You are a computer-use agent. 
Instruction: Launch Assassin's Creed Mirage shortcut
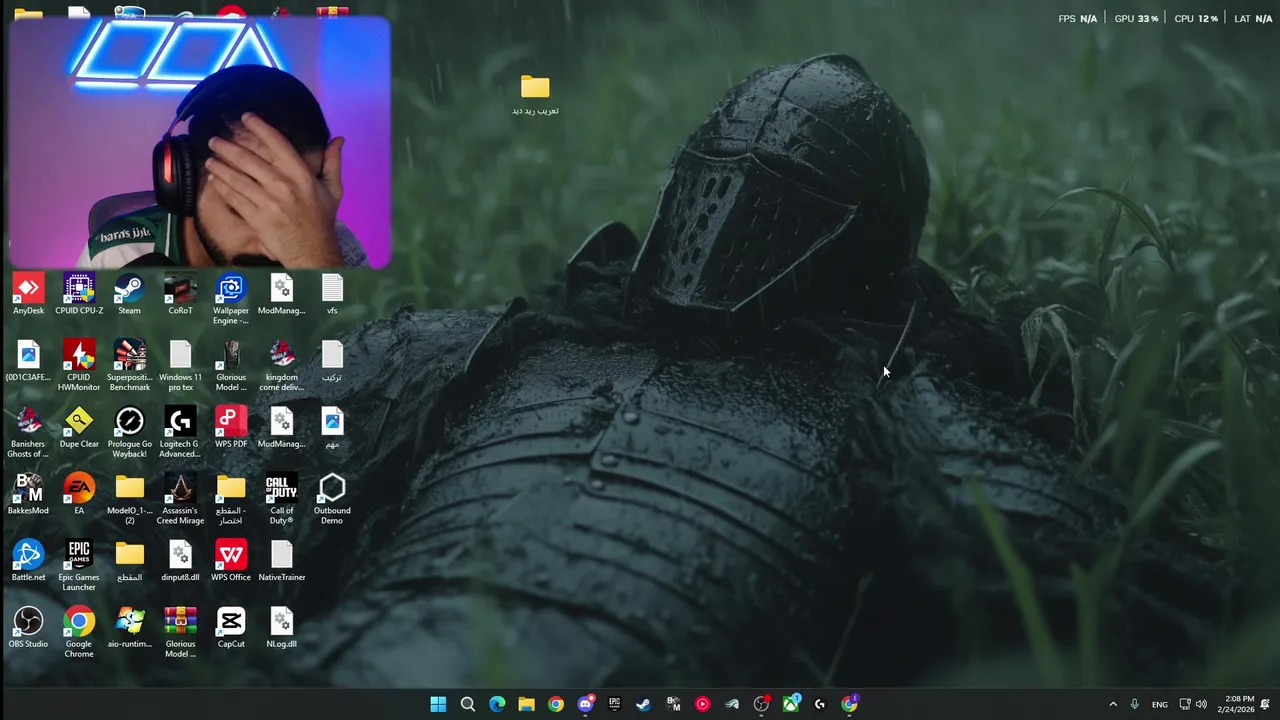pyautogui.click(x=180, y=500)
